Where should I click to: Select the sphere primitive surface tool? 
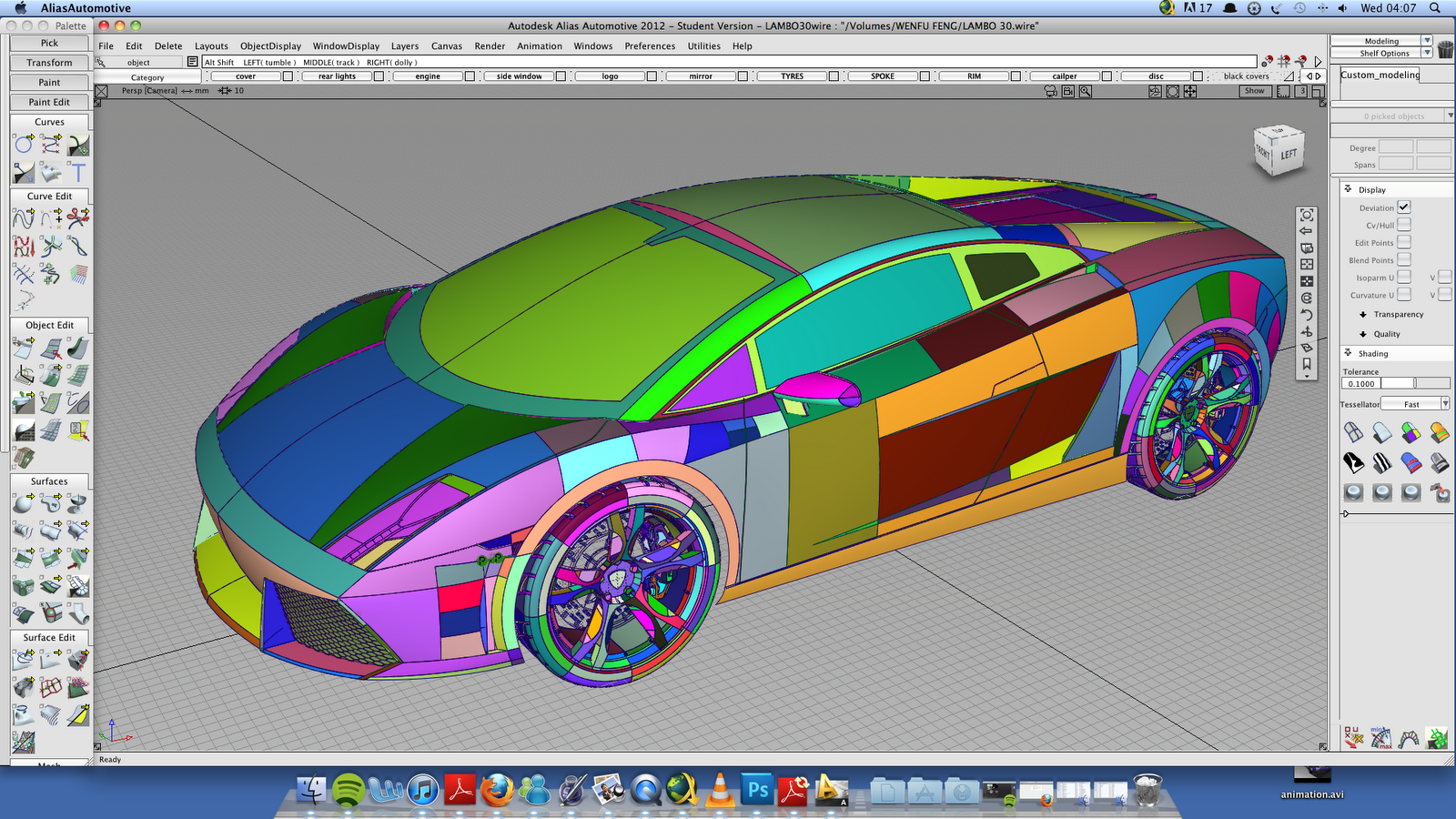point(24,503)
